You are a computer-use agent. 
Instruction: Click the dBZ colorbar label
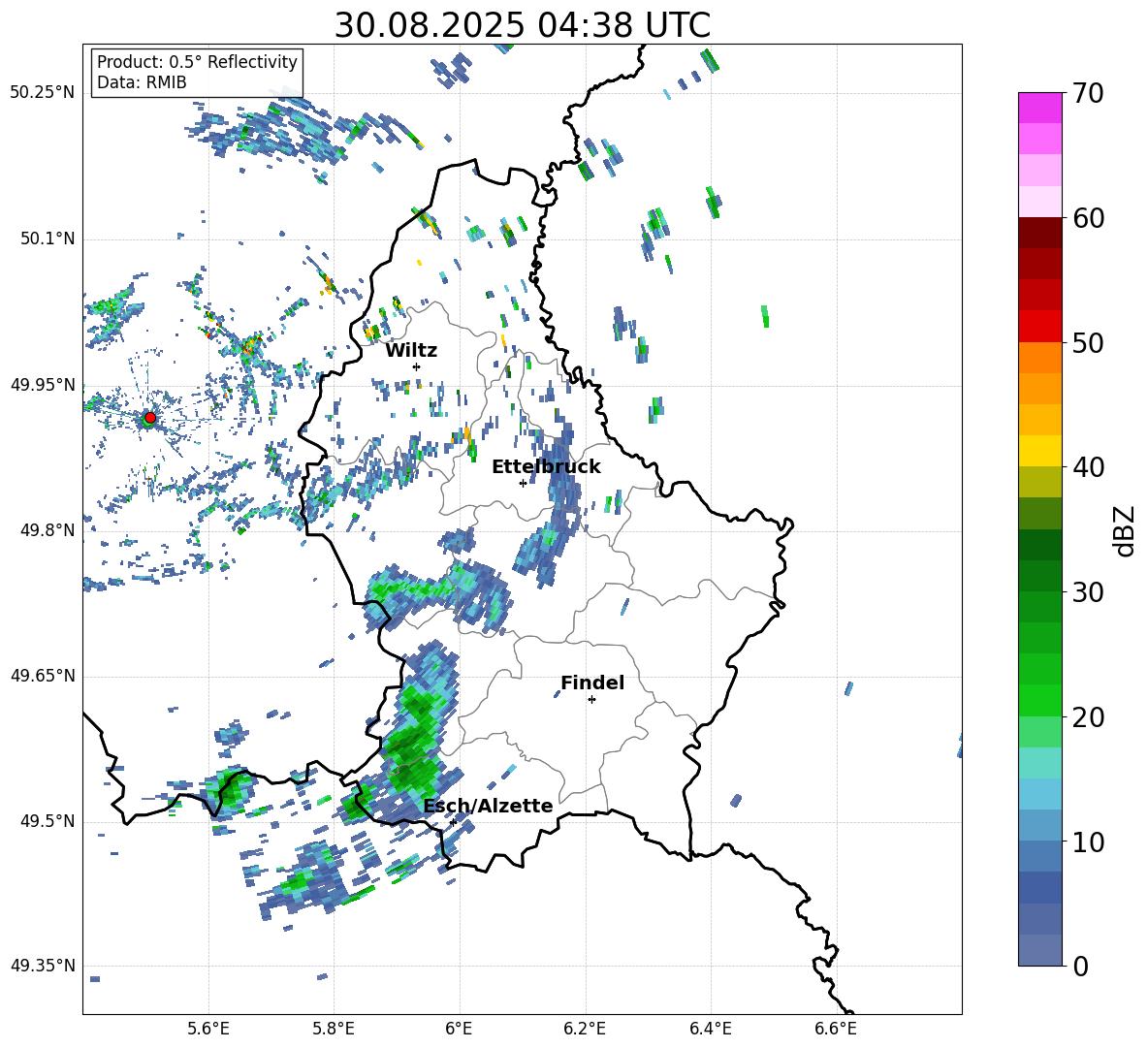click(1125, 530)
